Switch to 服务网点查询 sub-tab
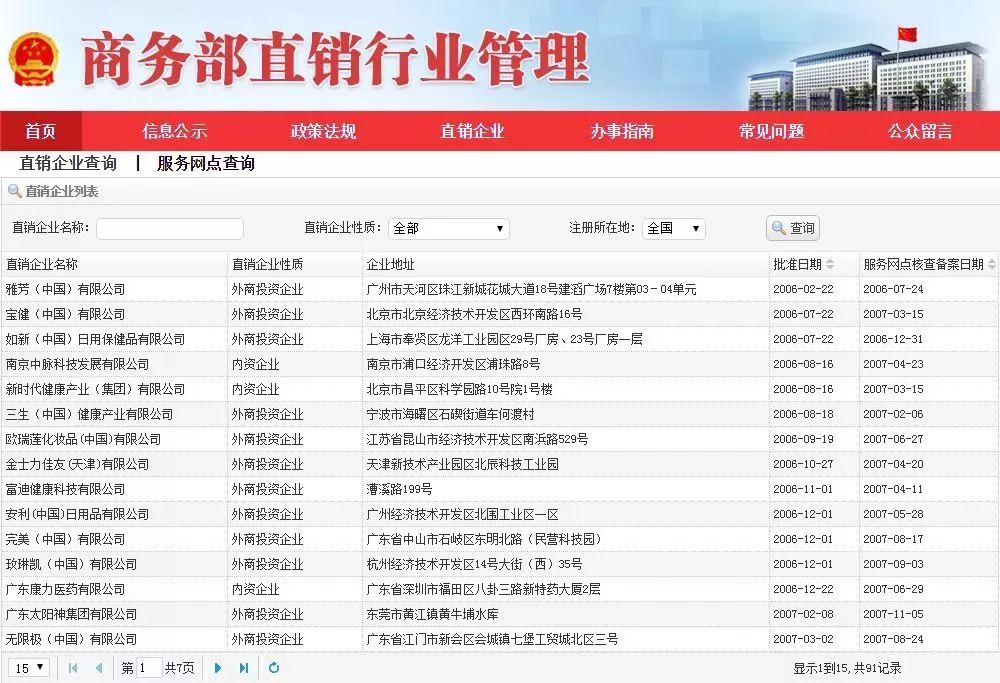 204,163
